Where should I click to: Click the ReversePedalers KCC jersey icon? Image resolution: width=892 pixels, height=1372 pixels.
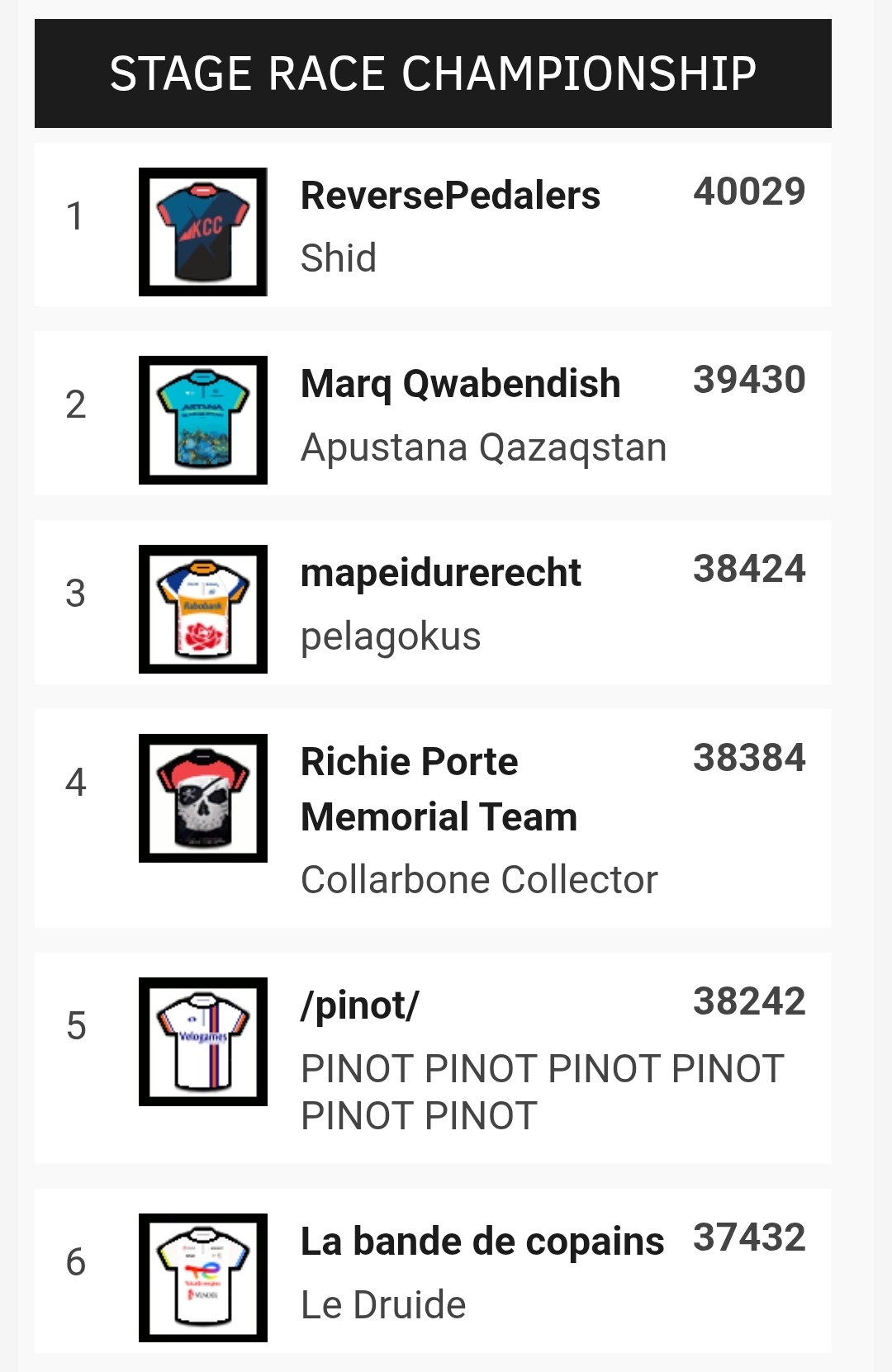click(203, 232)
